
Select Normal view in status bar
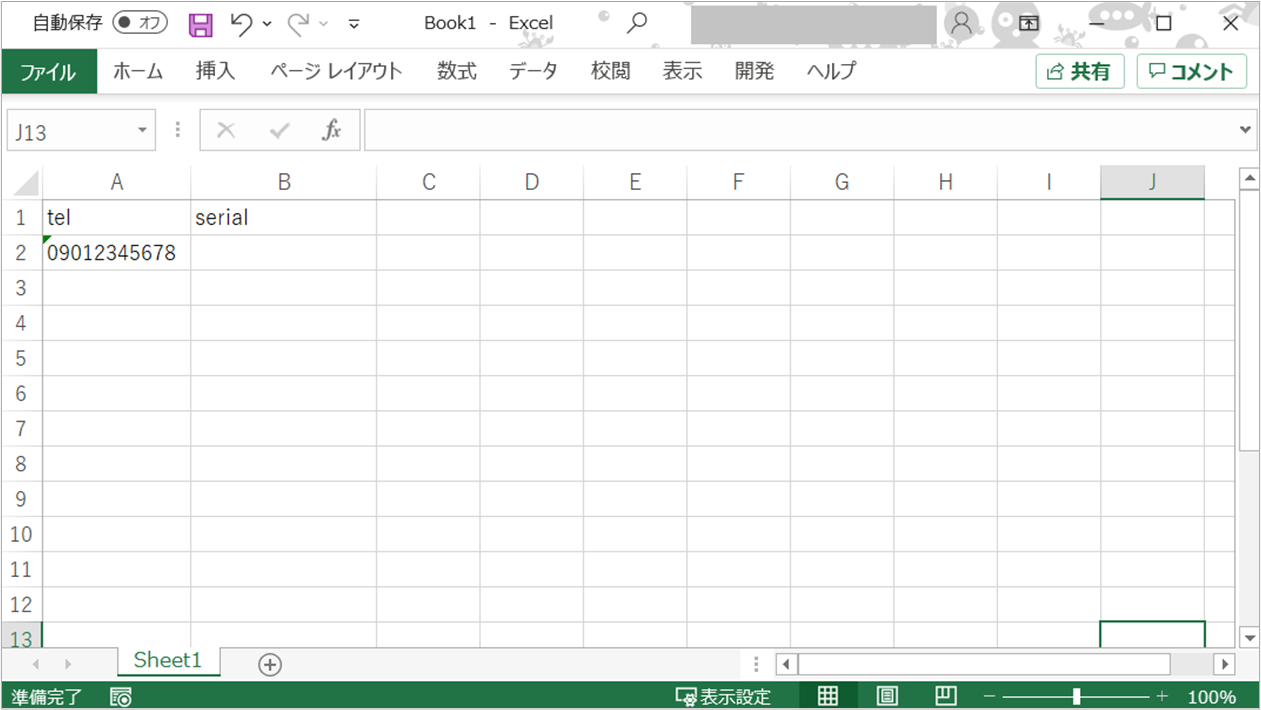(828, 697)
